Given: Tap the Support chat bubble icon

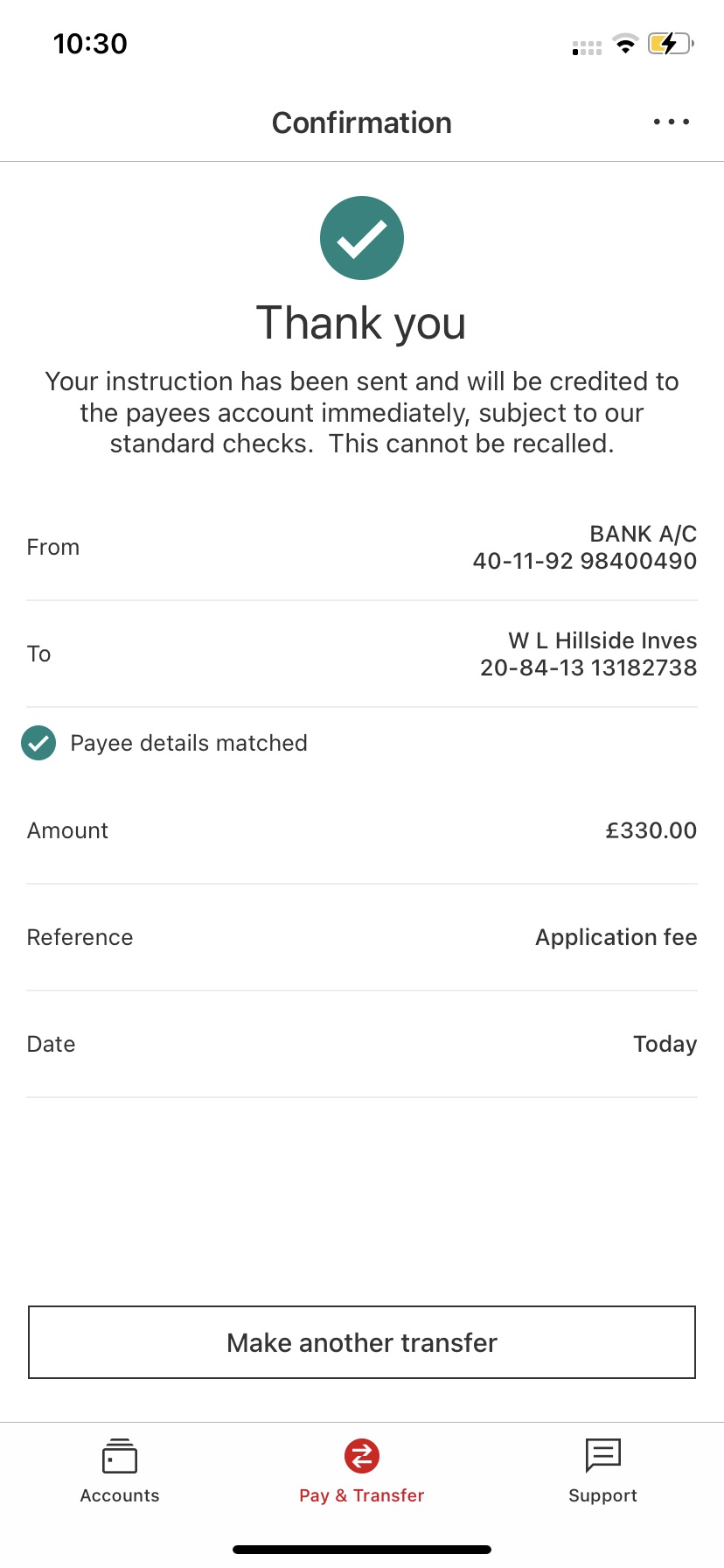Looking at the screenshot, I should pos(602,1456).
